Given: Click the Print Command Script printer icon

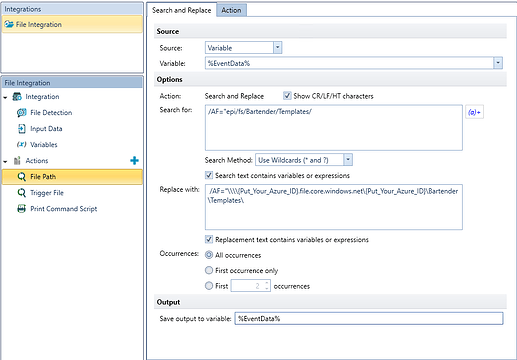Looking at the screenshot, I should point(22,209).
